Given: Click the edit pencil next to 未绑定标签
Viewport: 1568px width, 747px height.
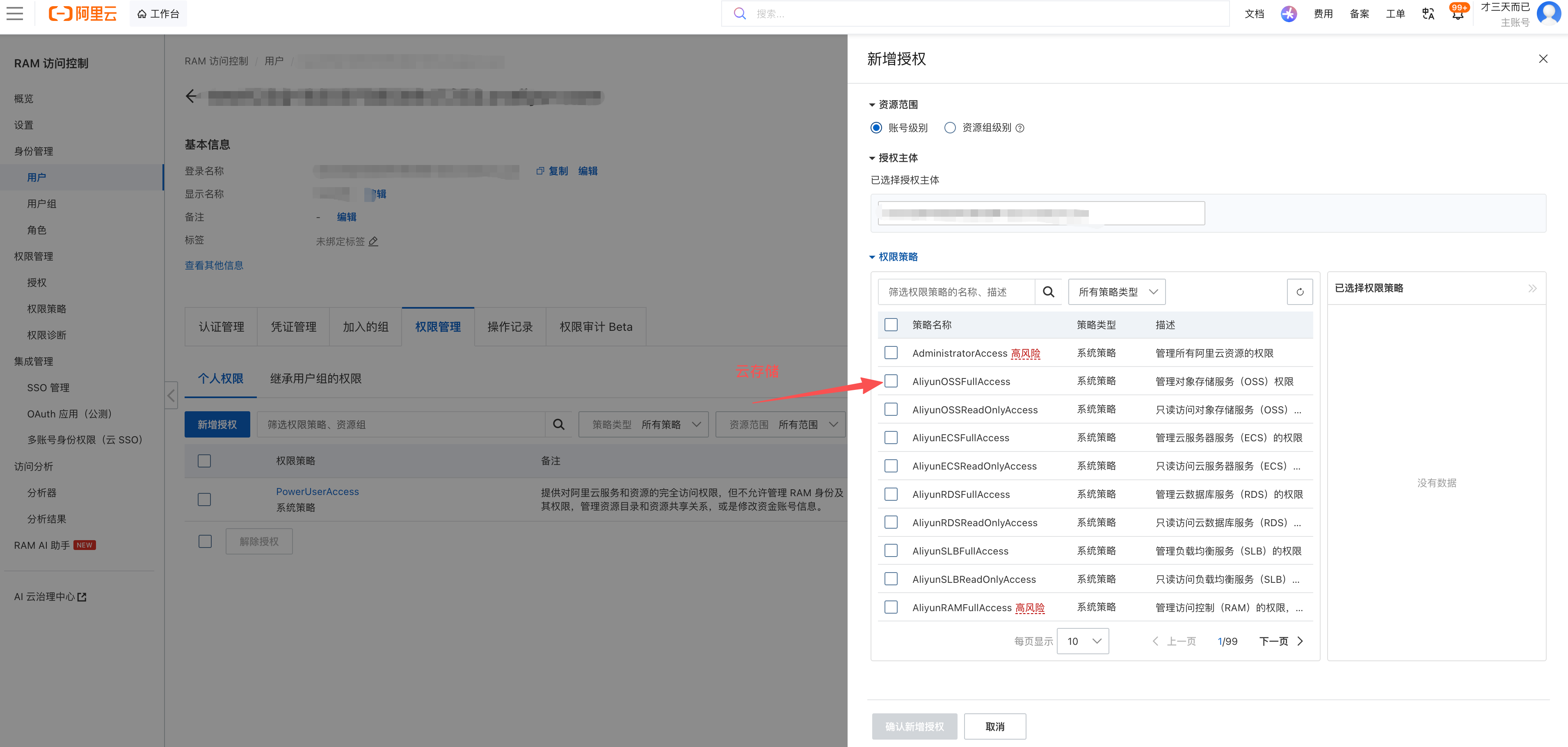Looking at the screenshot, I should click(373, 241).
